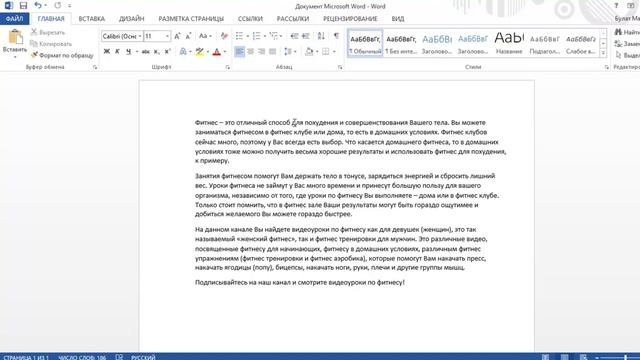Open underline style dropdown arrow
640x360 pixels.
coord(136,51)
